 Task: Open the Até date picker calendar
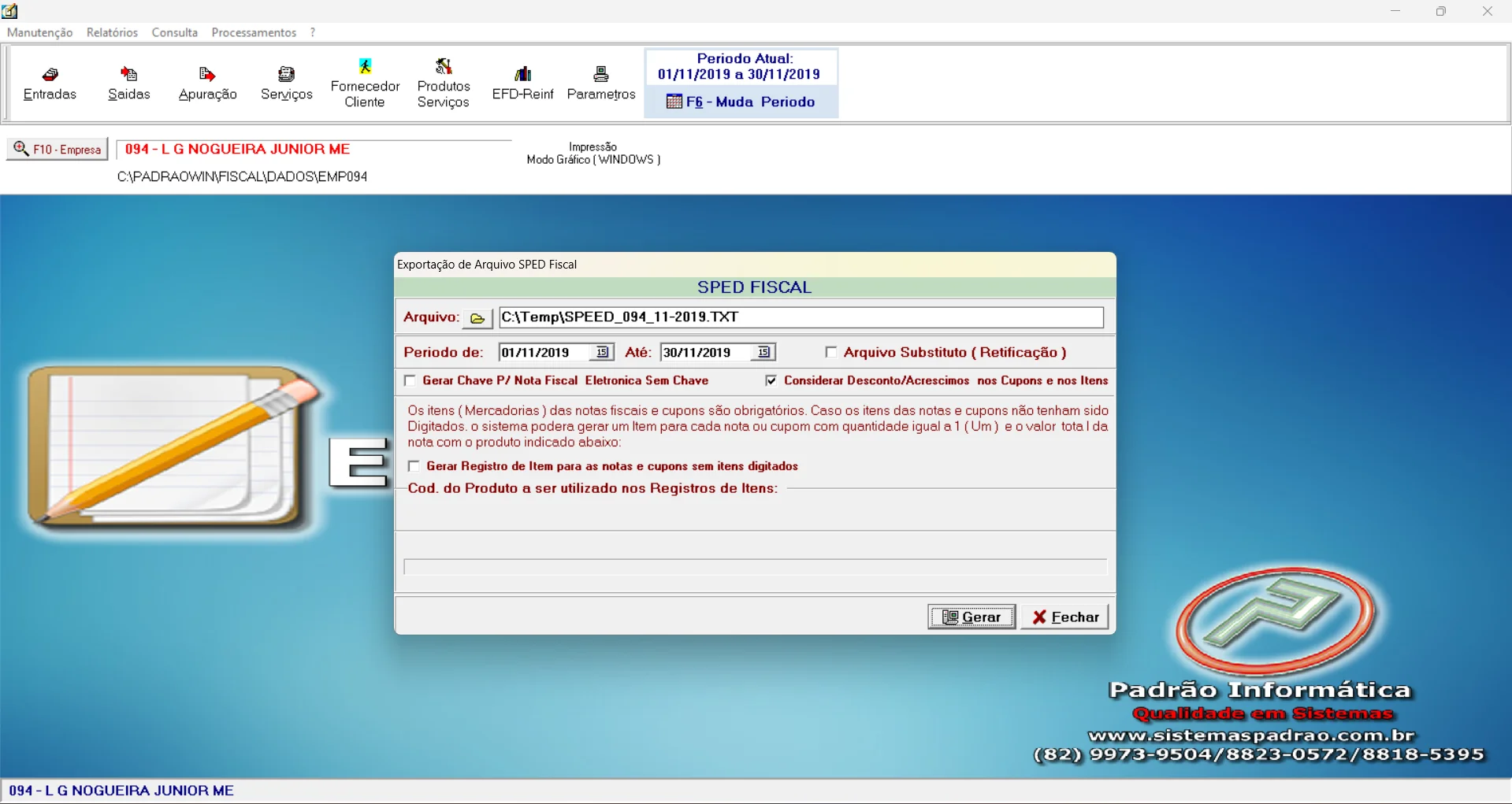763,352
